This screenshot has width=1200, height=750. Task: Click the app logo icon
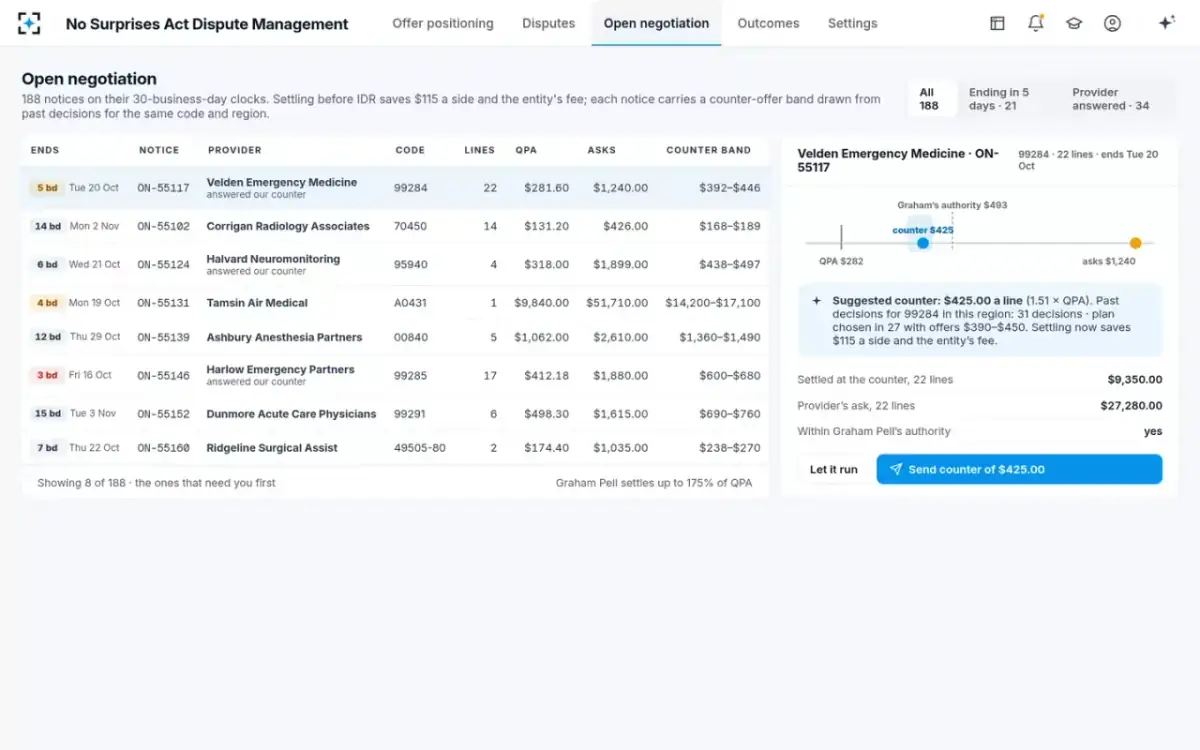[30, 23]
